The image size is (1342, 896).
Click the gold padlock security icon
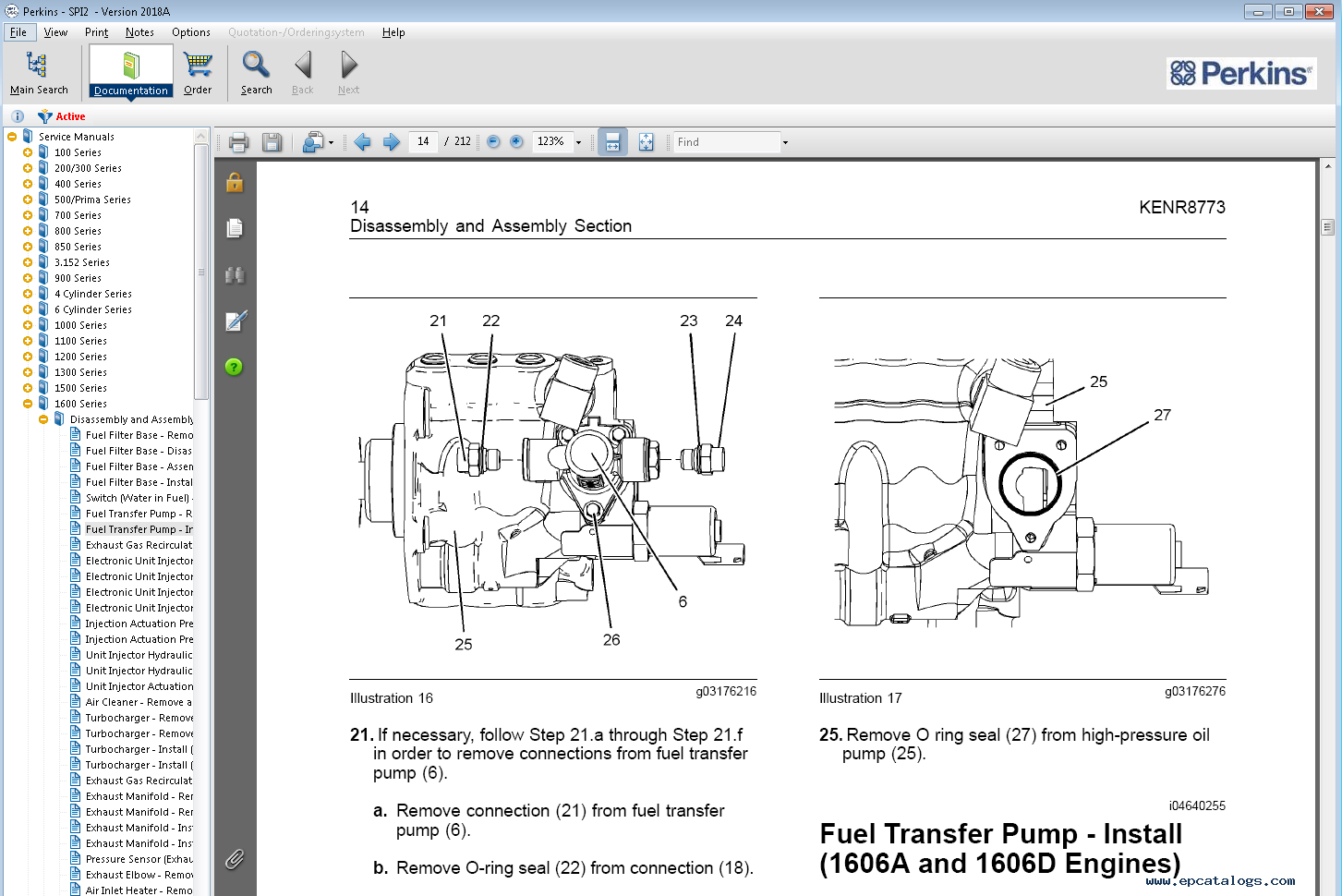pos(235,183)
